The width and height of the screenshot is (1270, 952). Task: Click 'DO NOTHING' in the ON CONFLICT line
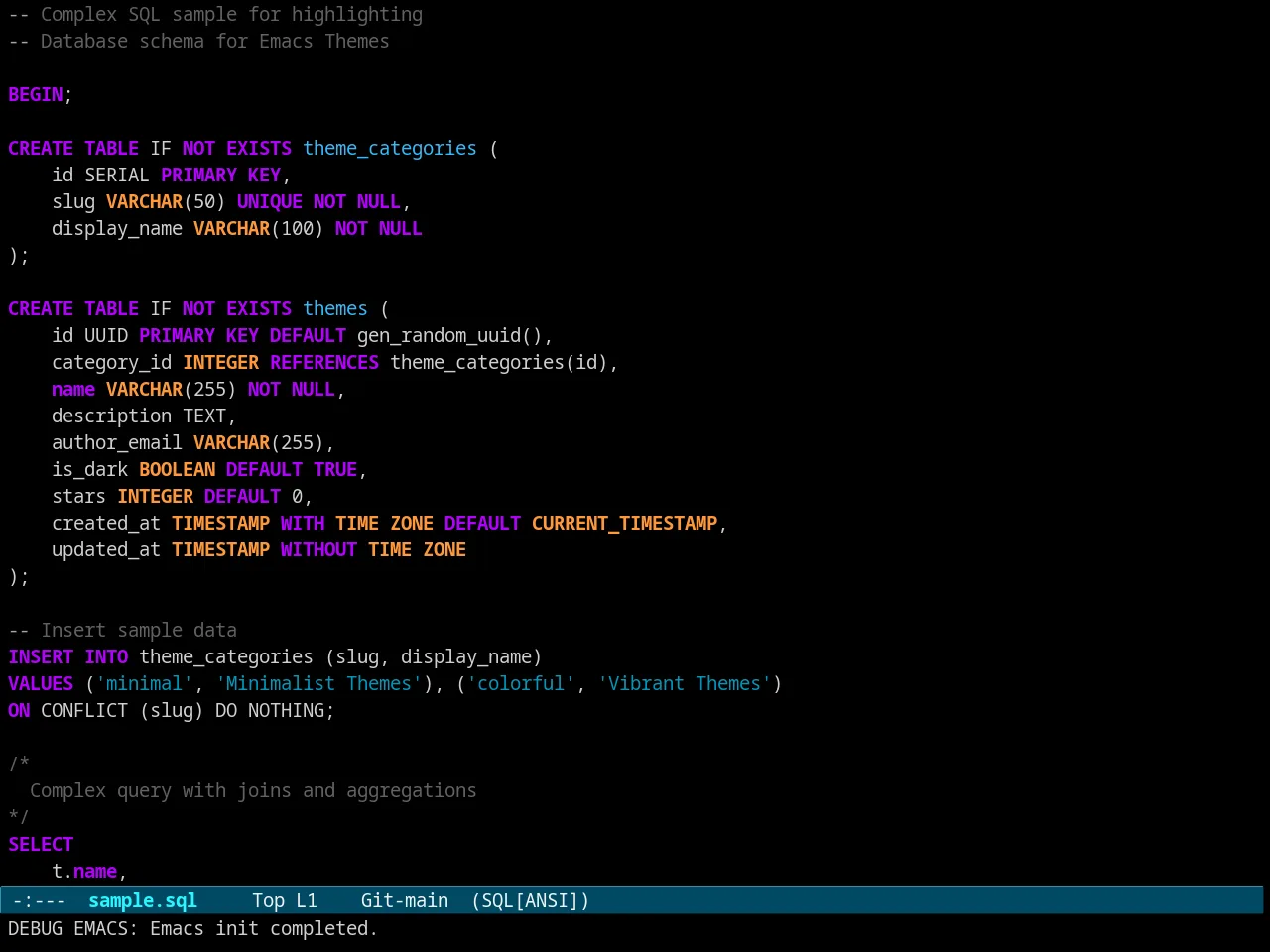(270, 710)
